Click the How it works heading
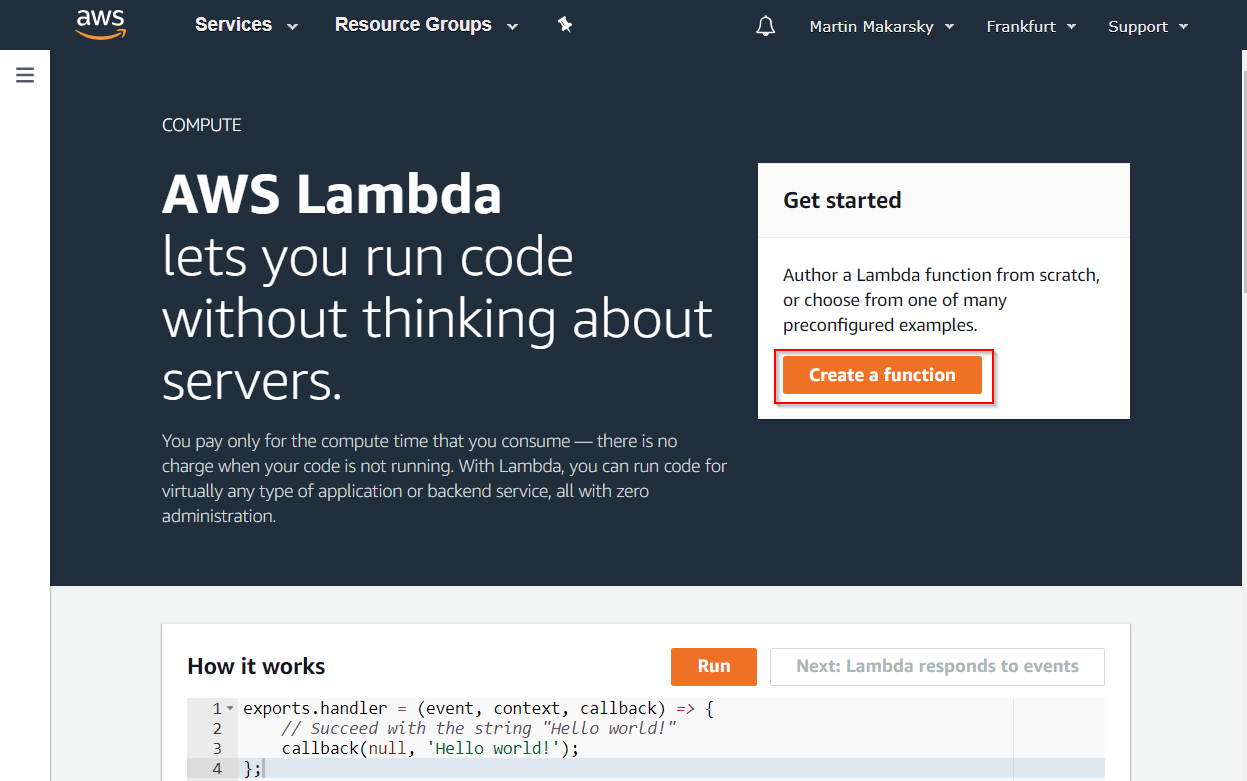This screenshot has width=1247, height=781. coord(256,666)
